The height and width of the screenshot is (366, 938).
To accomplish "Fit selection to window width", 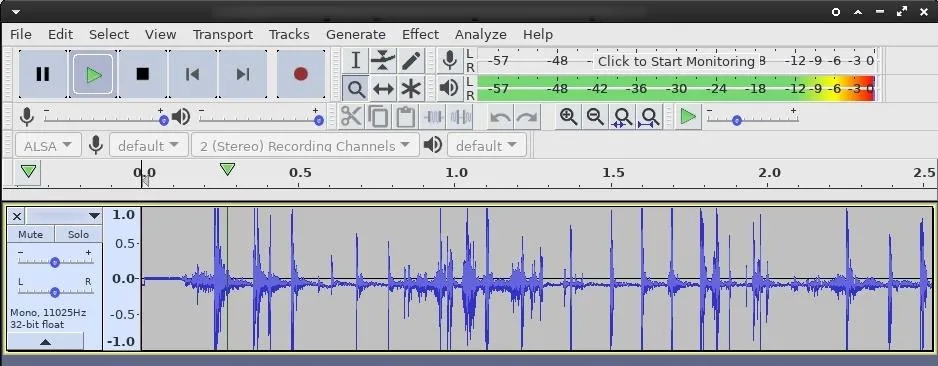I will tap(622, 117).
